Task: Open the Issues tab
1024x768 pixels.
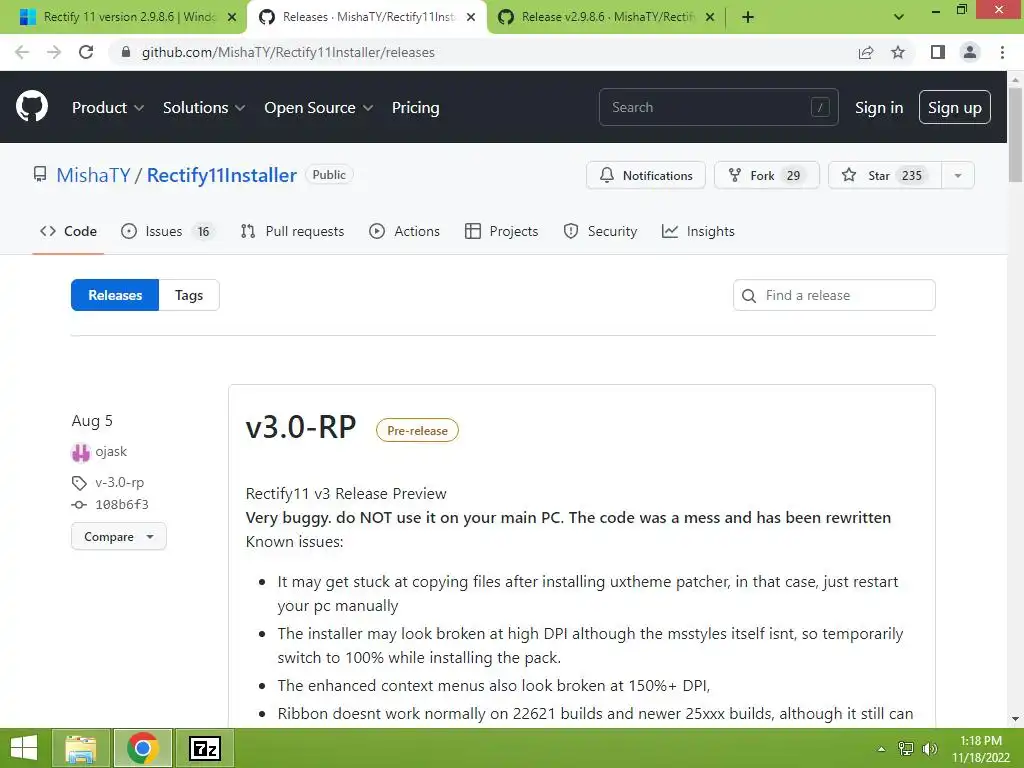Action: pyautogui.click(x=168, y=231)
